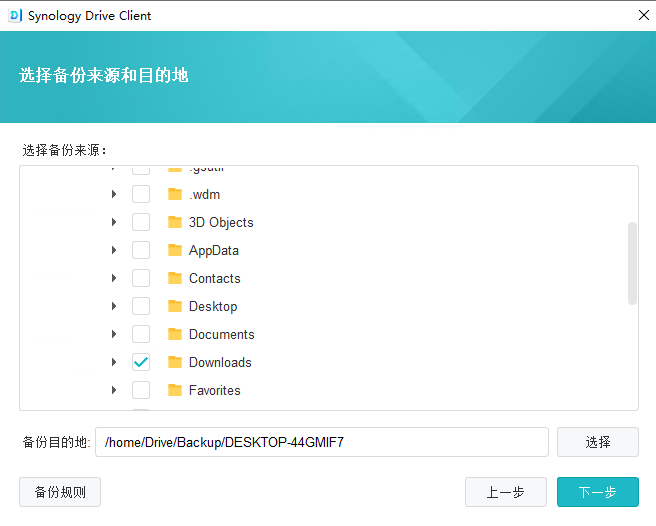This screenshot has width=656, height=526.
Task: Expand the .wdm folder tree
Action: pos(114,194)
